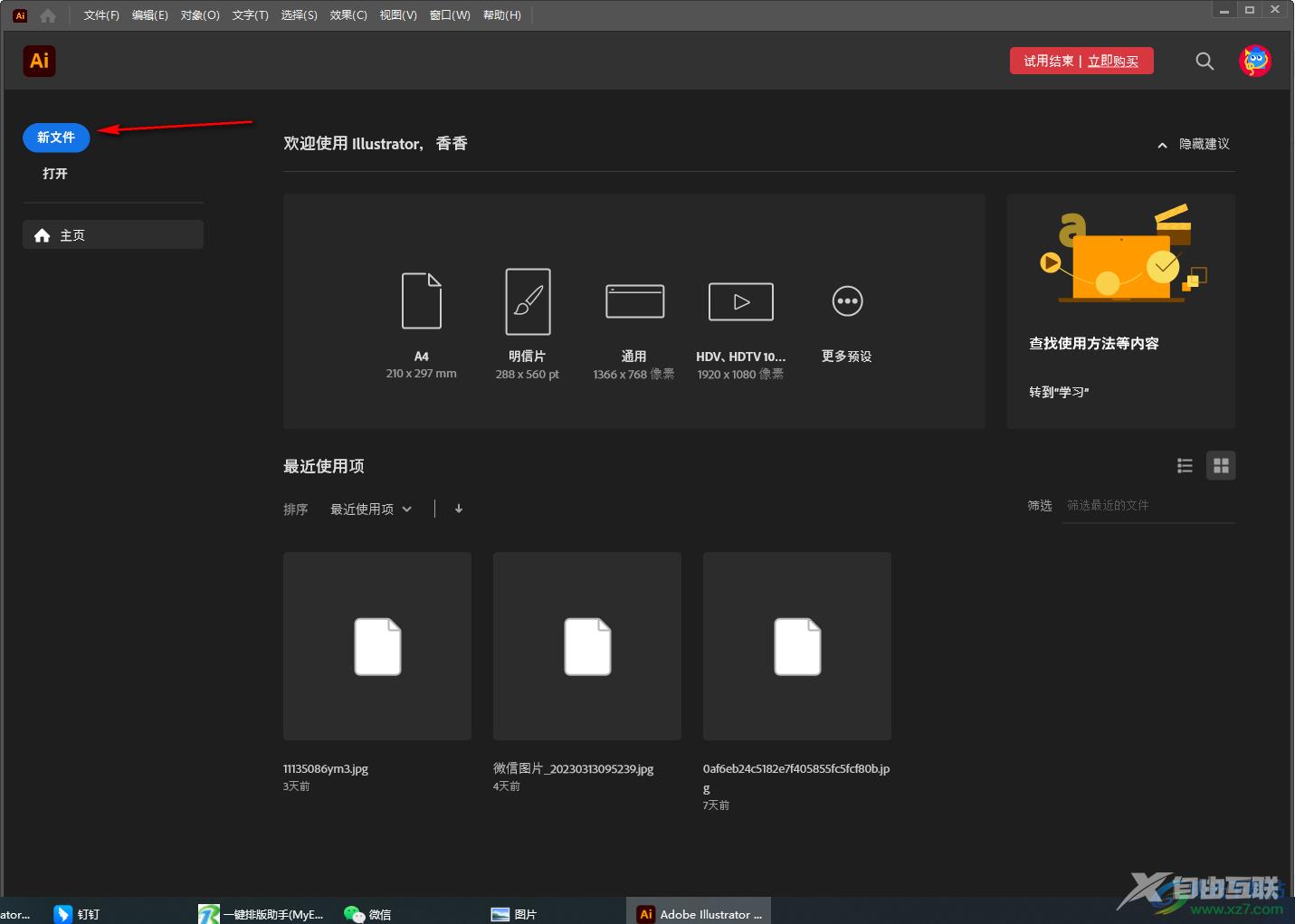Open the 视图(V) menu
The width and height of the screenshot is (1295, 924).
click(398, 15)
